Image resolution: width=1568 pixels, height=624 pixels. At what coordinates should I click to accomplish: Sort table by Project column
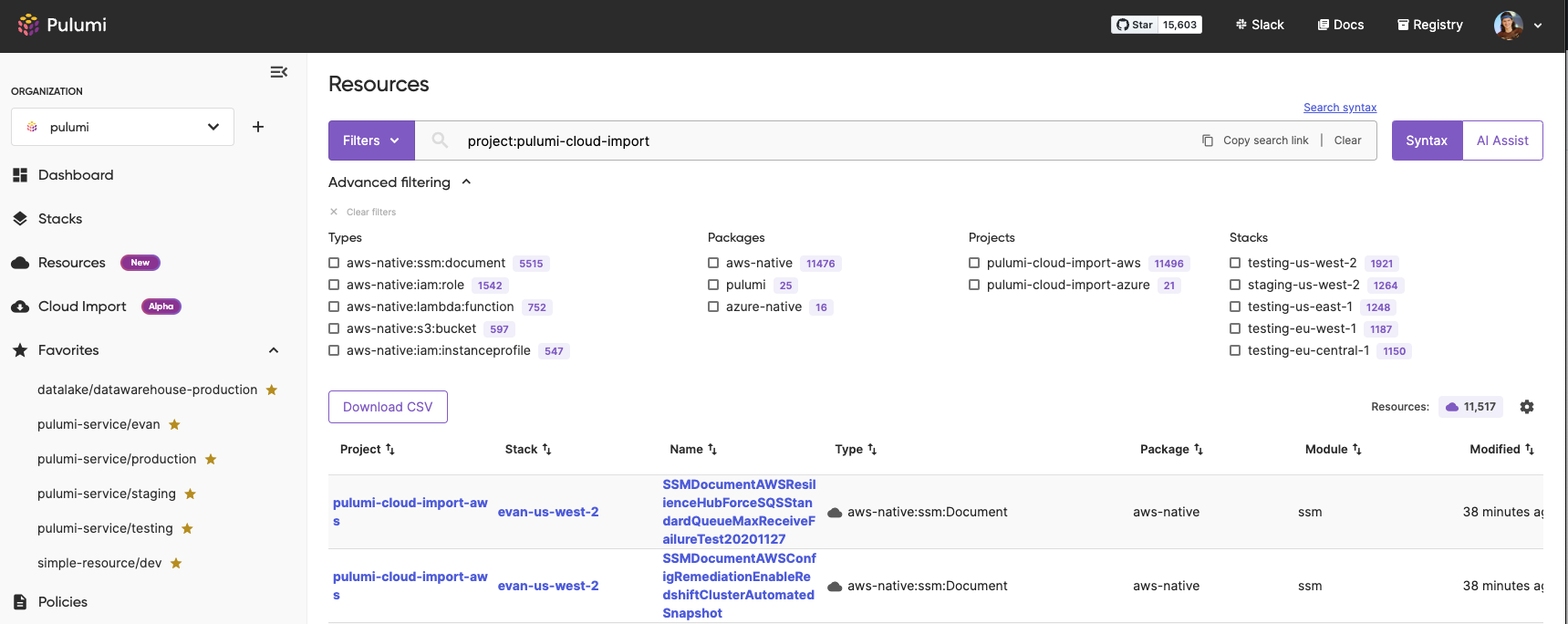368,449
